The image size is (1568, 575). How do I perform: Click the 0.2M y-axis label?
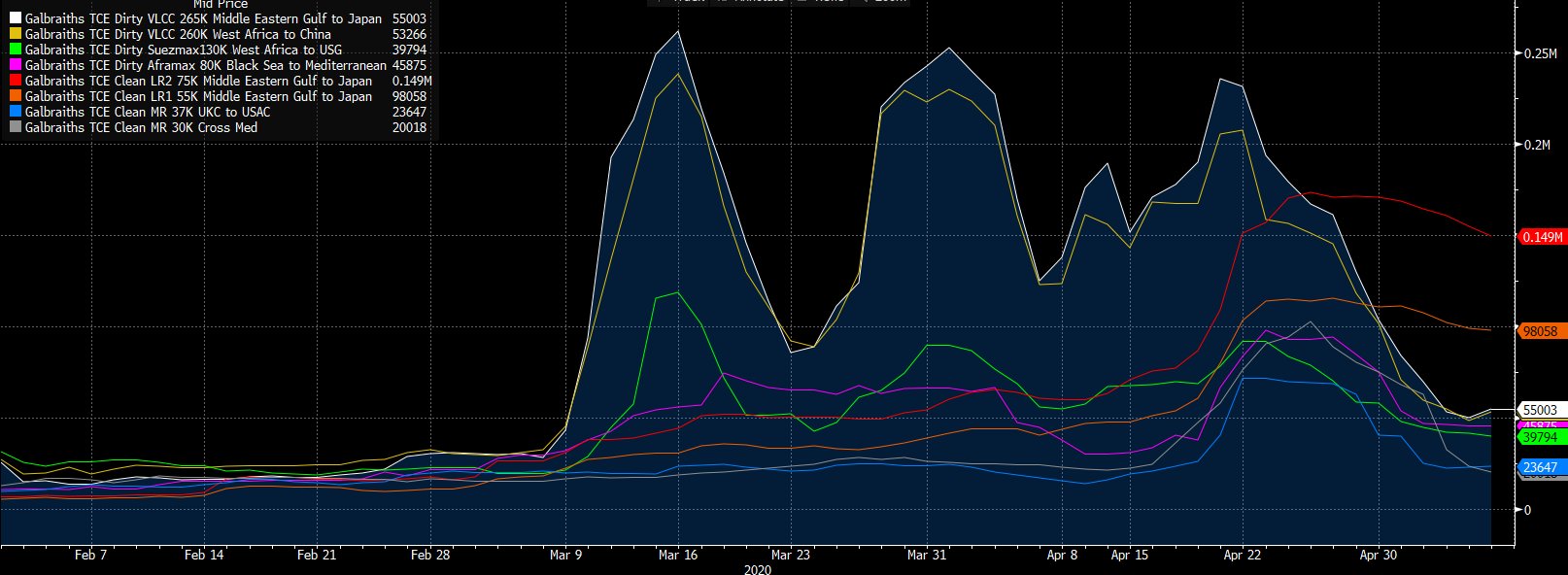[1538, 145]
